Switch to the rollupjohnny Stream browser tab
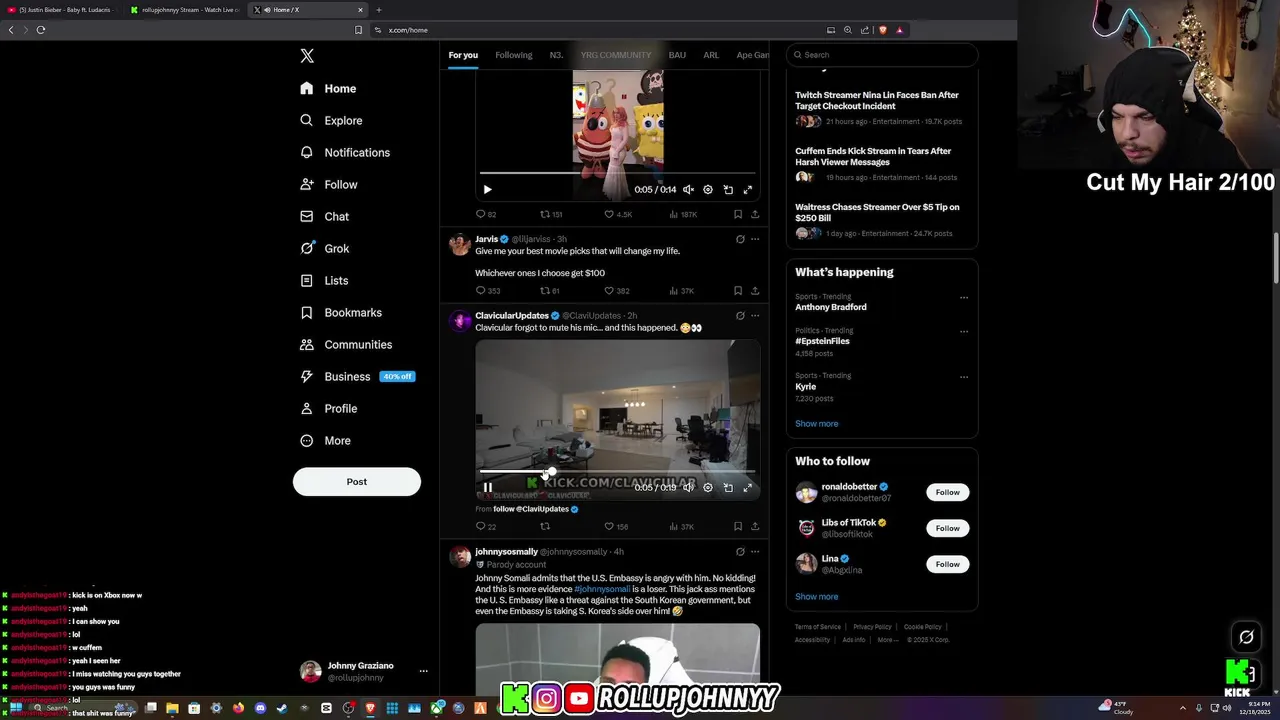 (x=185, y=10)
